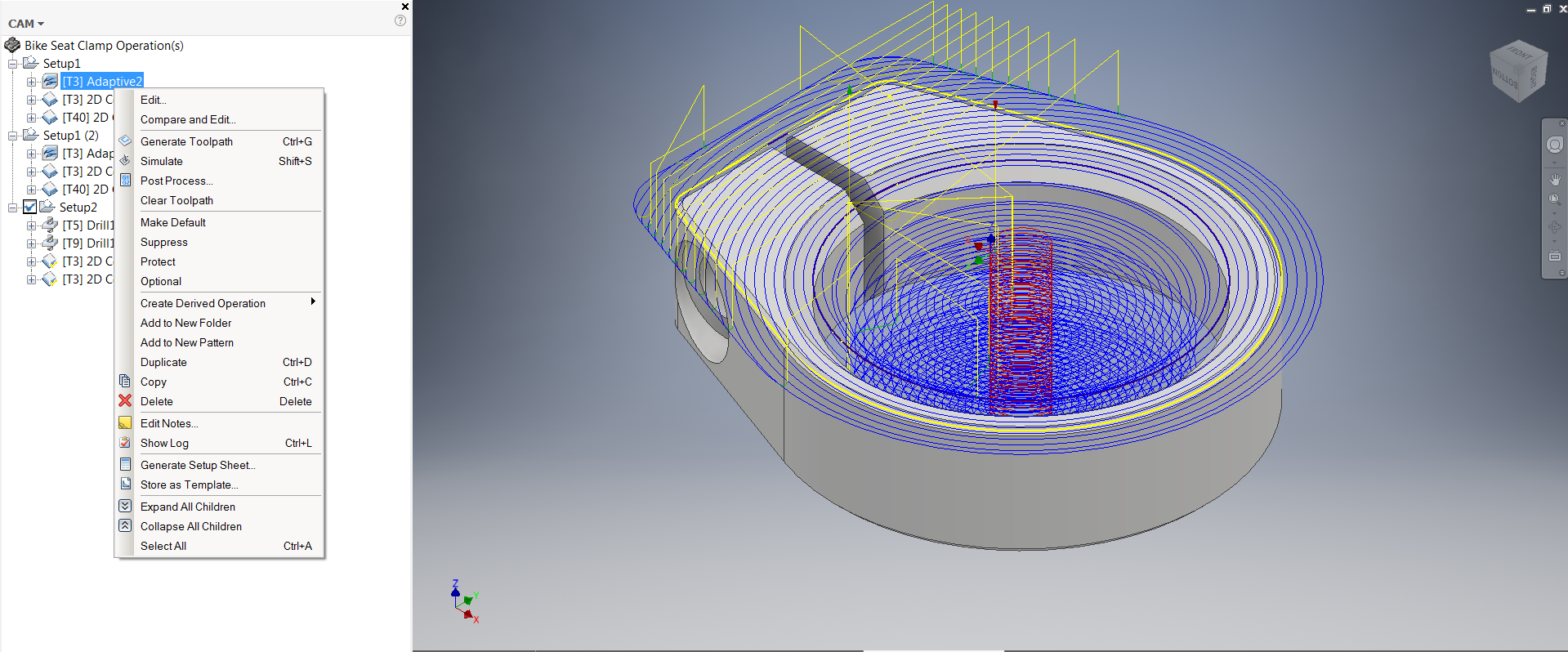Open the CAM browser dropdown
1568x652 pixels.
[26, 24]
